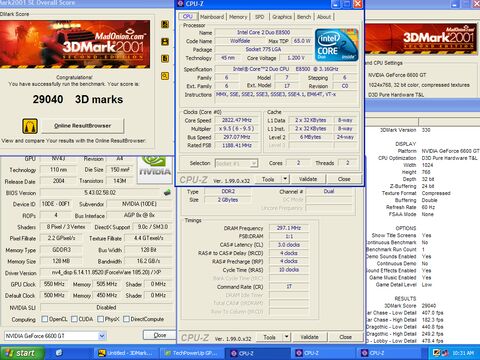Click the Memory Size 128 MB field
480x360 pixels.
pos(61,261)
